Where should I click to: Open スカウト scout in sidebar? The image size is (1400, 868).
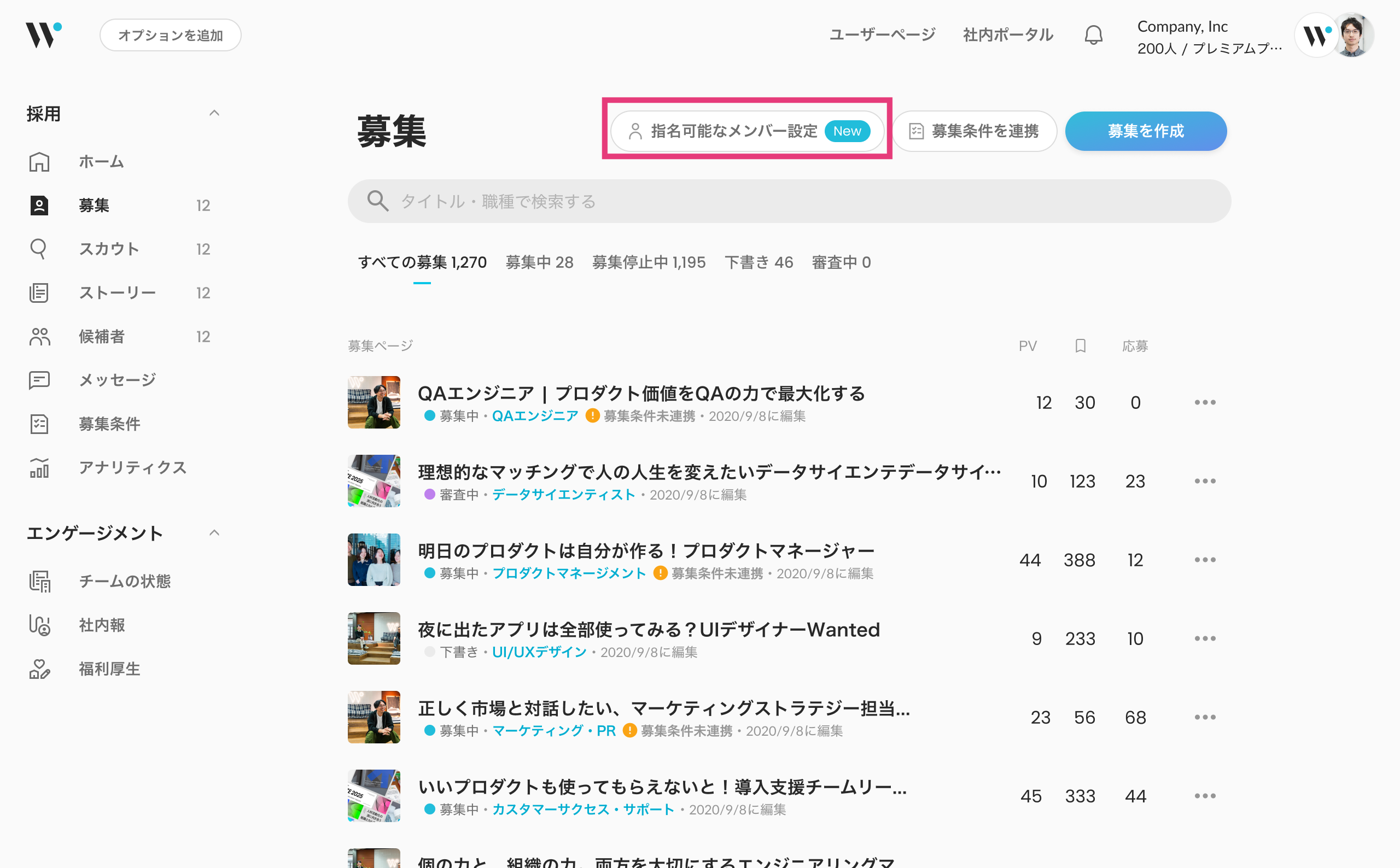tap(108, 249)
